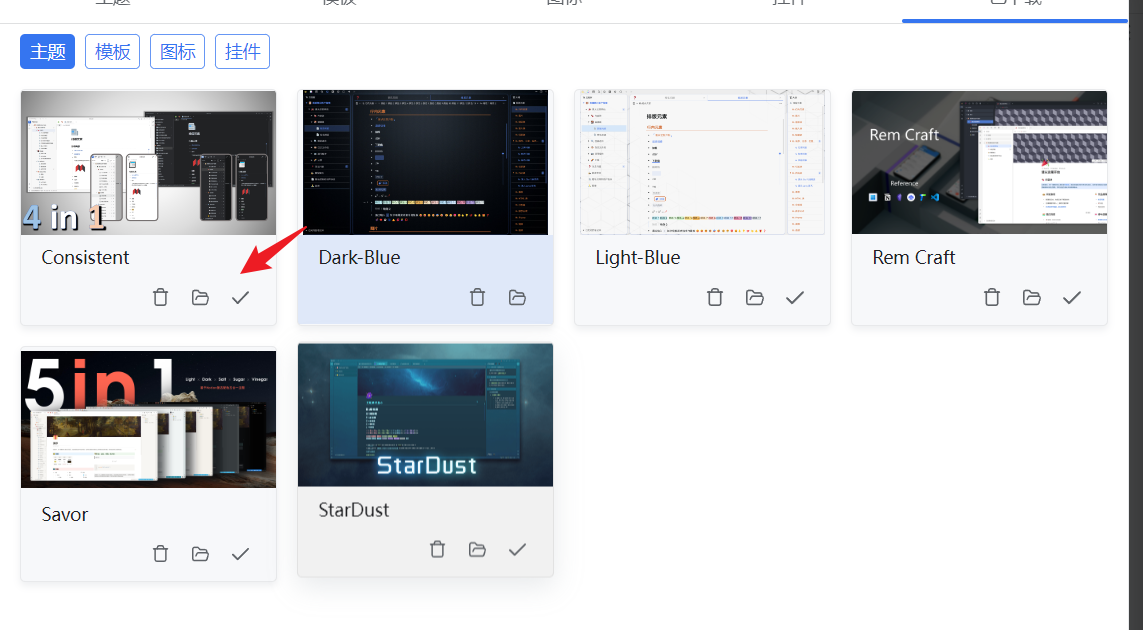Open the Savor 5 in 1 preview
This screenshot has height=630, width=1143.
coord(149,419)
